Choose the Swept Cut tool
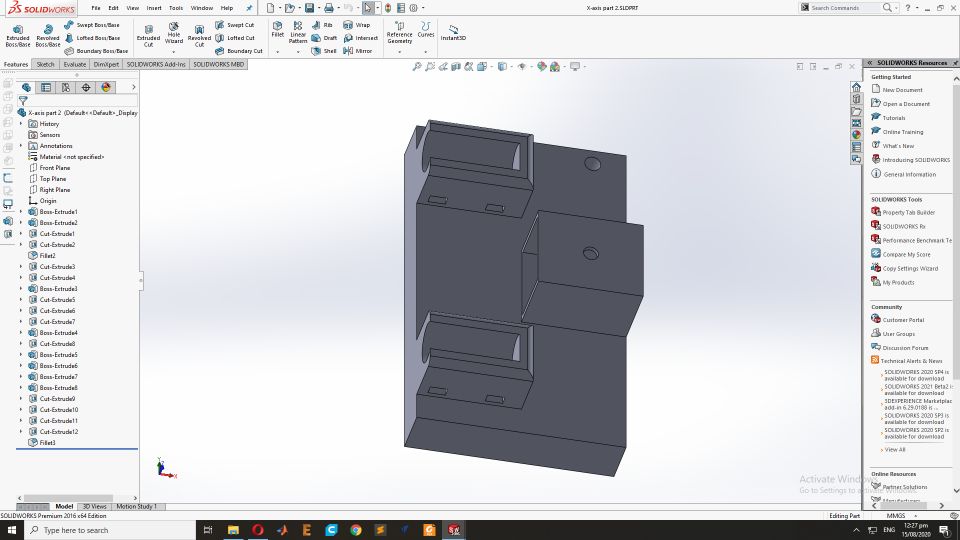Viewport: 960px width, 540px height. click(234, 25)
